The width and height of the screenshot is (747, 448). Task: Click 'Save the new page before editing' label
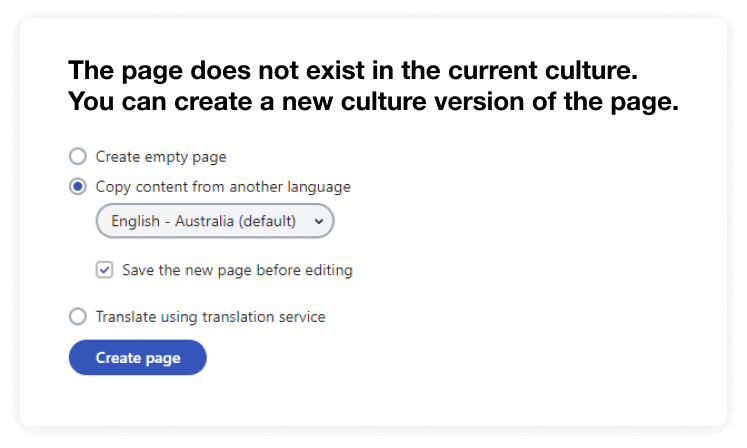point(237,270)
